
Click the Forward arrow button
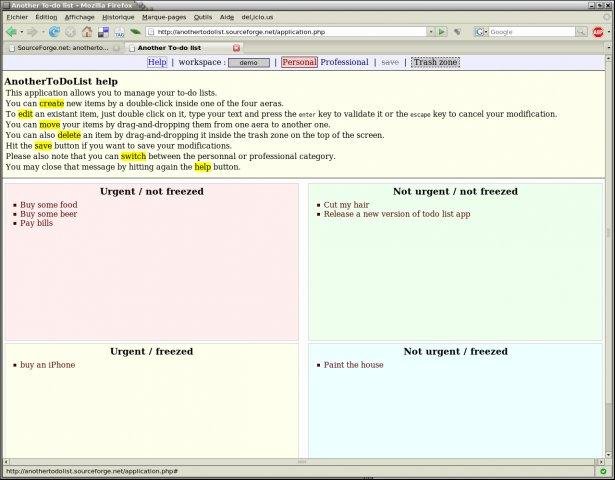pyautogui.click(x=32, y=32)
